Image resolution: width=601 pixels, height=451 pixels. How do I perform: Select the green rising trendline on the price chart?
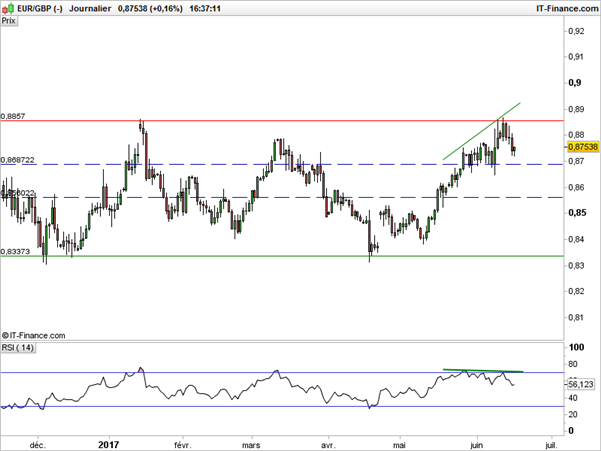tap(482, 131)
